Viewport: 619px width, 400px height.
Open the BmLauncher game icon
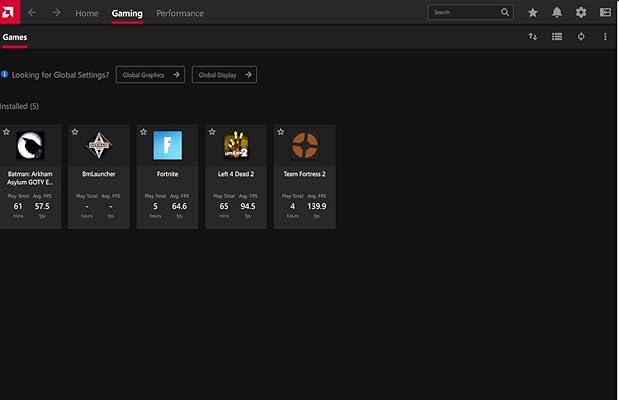pyautogui.click(x=99, y=145)
